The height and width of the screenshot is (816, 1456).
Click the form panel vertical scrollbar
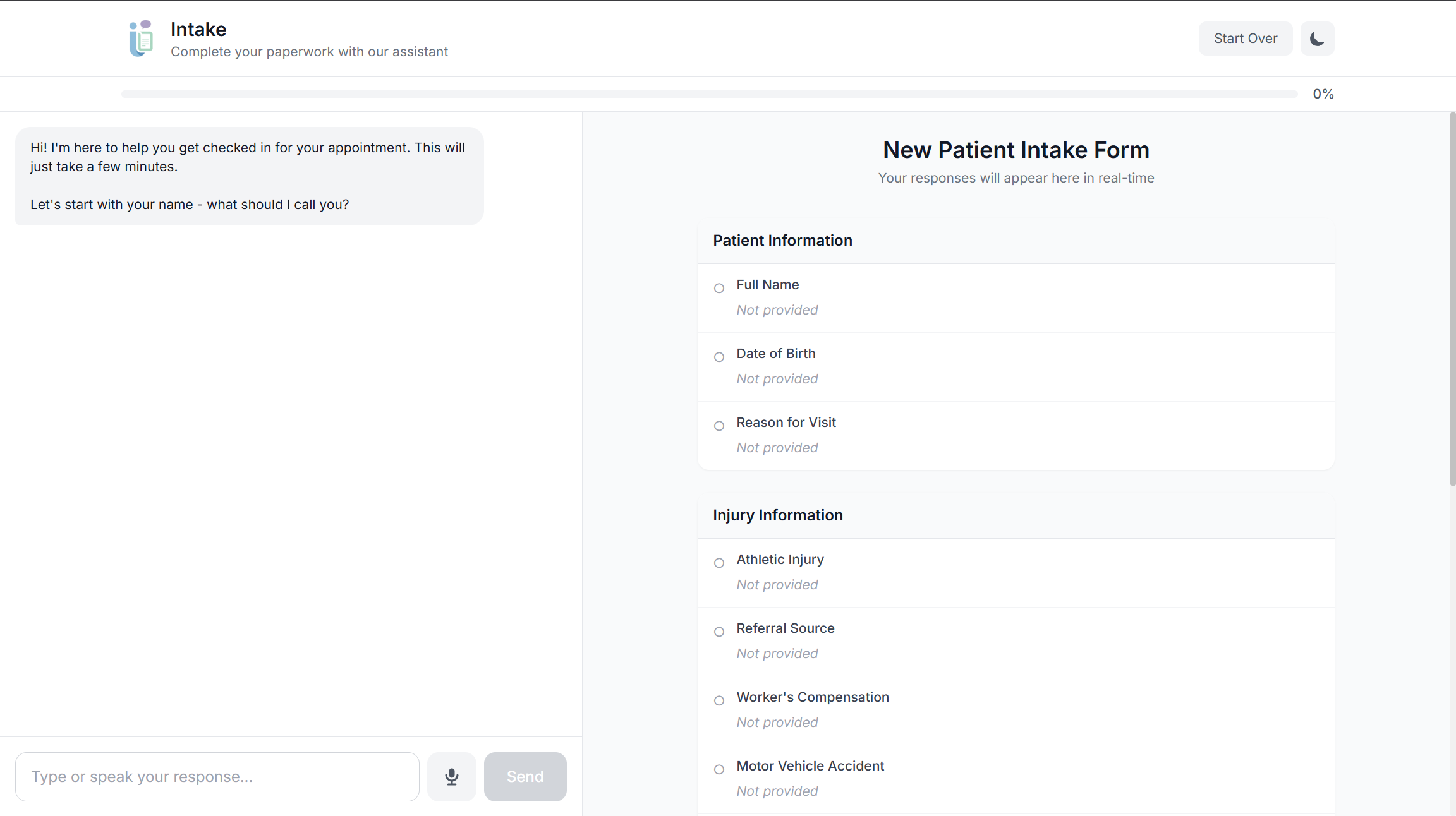[1452, 300]
